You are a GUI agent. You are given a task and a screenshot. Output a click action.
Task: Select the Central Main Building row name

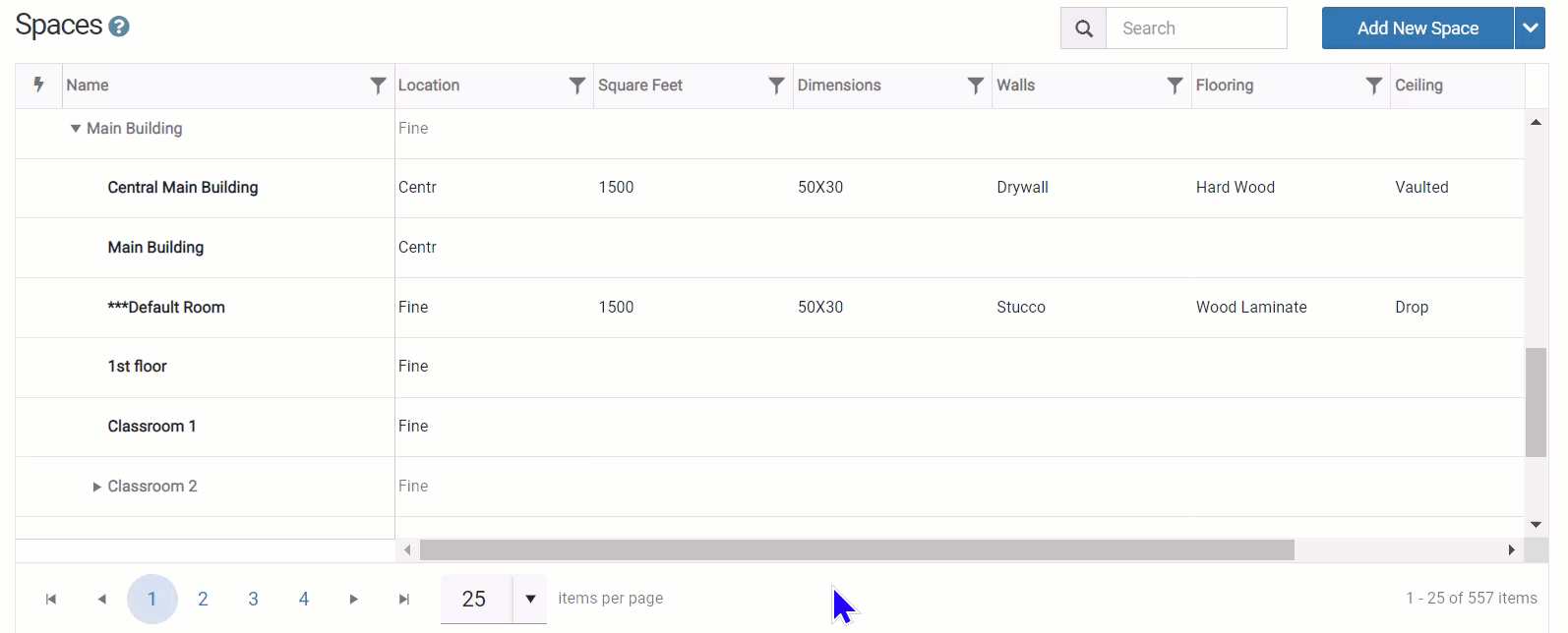pos(183,188)
